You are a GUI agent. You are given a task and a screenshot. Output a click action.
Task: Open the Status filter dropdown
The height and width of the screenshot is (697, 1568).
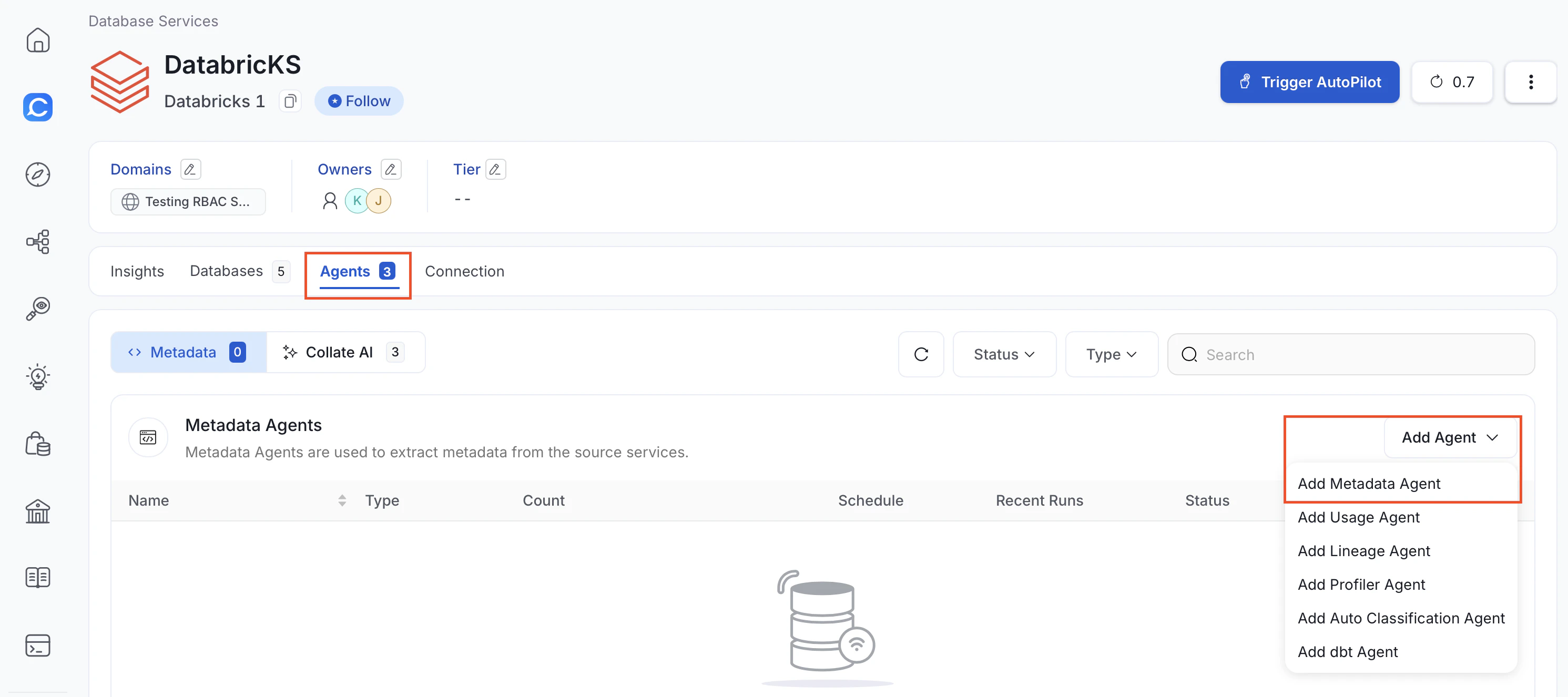pos(1004,354)
